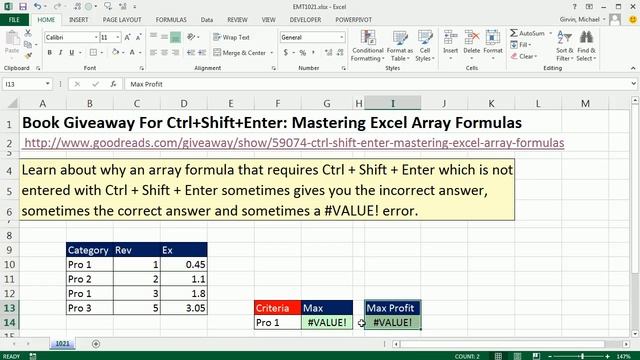
Task: Toggle Bold formatting
Action: pos(49,52)
